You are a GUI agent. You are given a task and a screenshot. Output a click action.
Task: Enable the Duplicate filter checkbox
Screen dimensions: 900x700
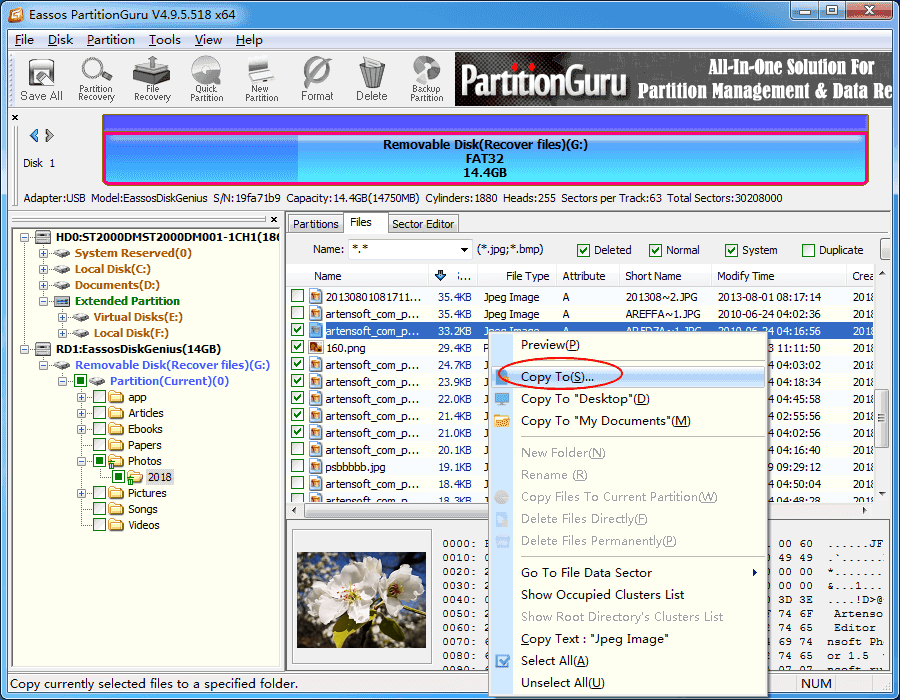[808, 250]
